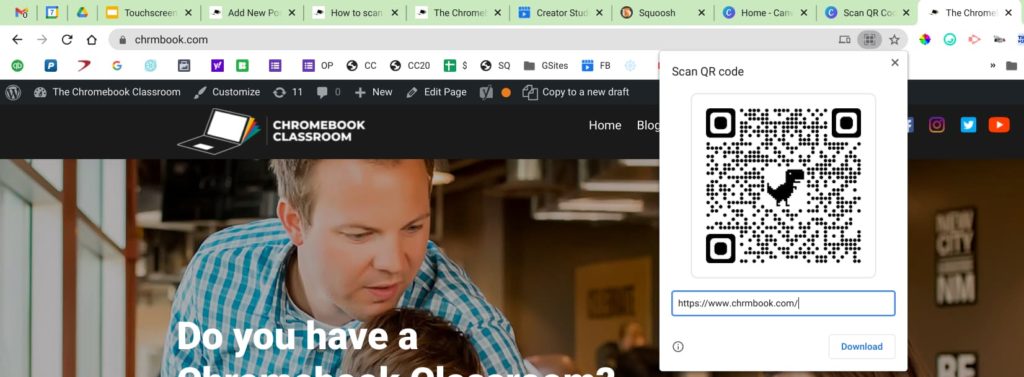View the comments count in admin bar
The width and height of the screenshot is (1024, 377).
[x=328, y=92]
